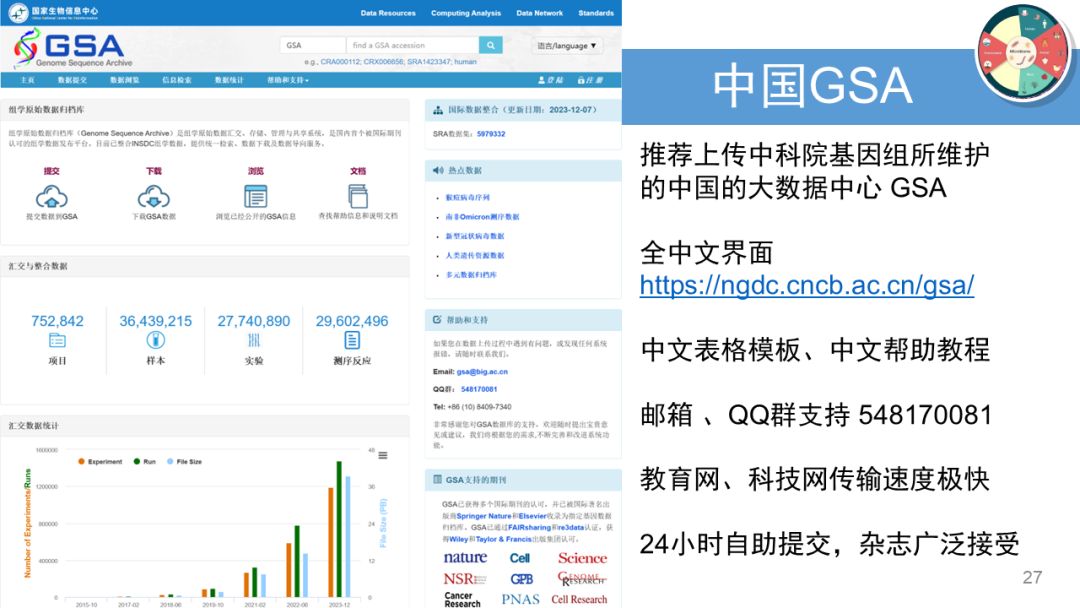This screenshot has height=608, width=1080.
Task: Toggle the Run series in chart legend
Action: [145, 461]
